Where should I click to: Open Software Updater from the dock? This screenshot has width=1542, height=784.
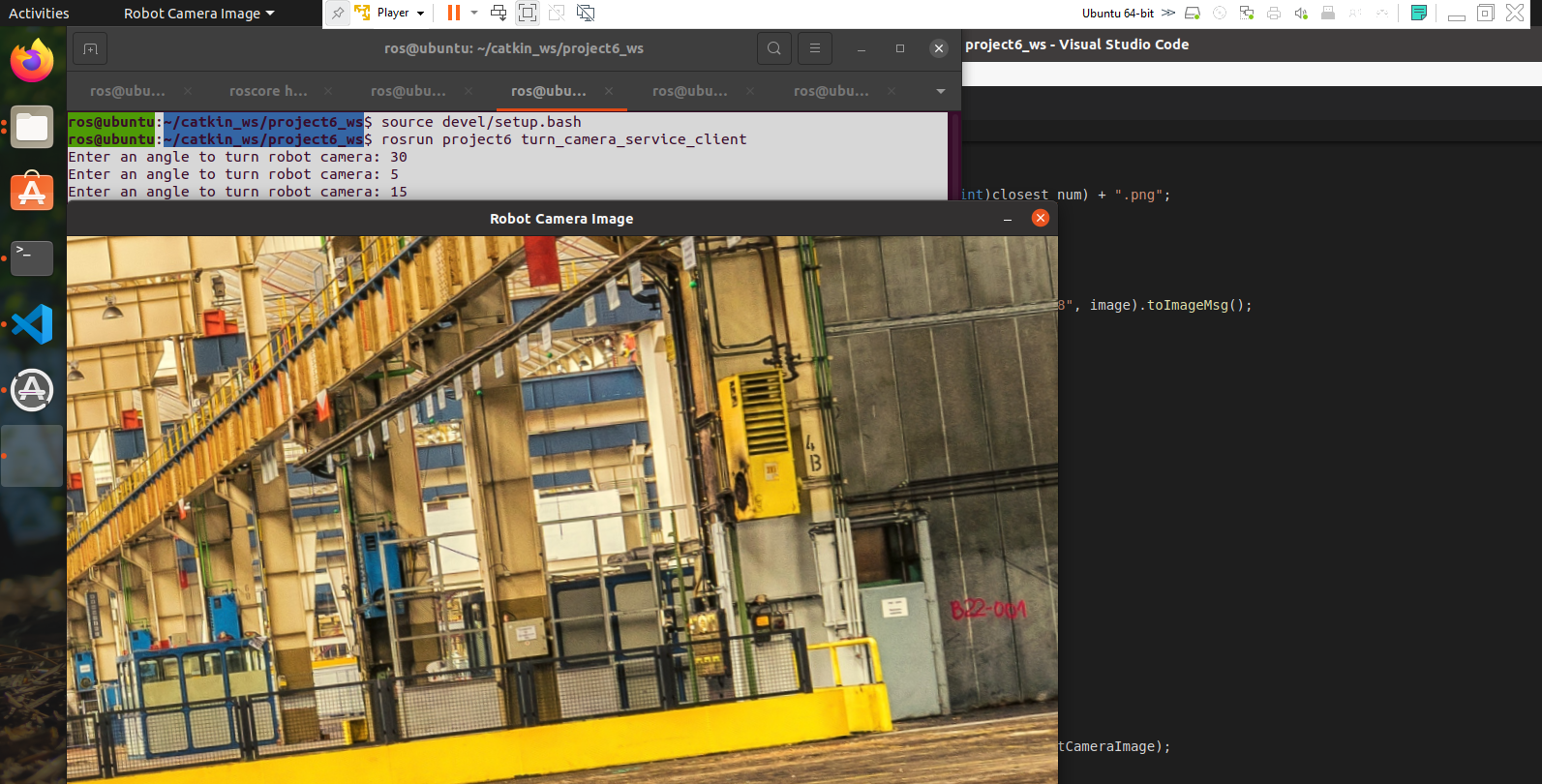[x=32, y=390]
